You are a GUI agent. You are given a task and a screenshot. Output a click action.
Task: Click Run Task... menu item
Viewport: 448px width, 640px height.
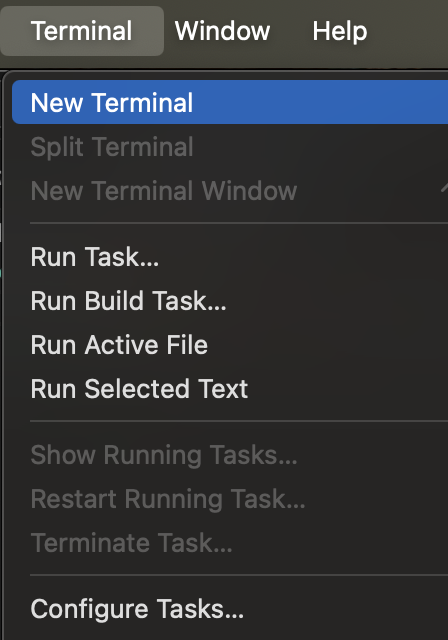[x=230, y=257]
